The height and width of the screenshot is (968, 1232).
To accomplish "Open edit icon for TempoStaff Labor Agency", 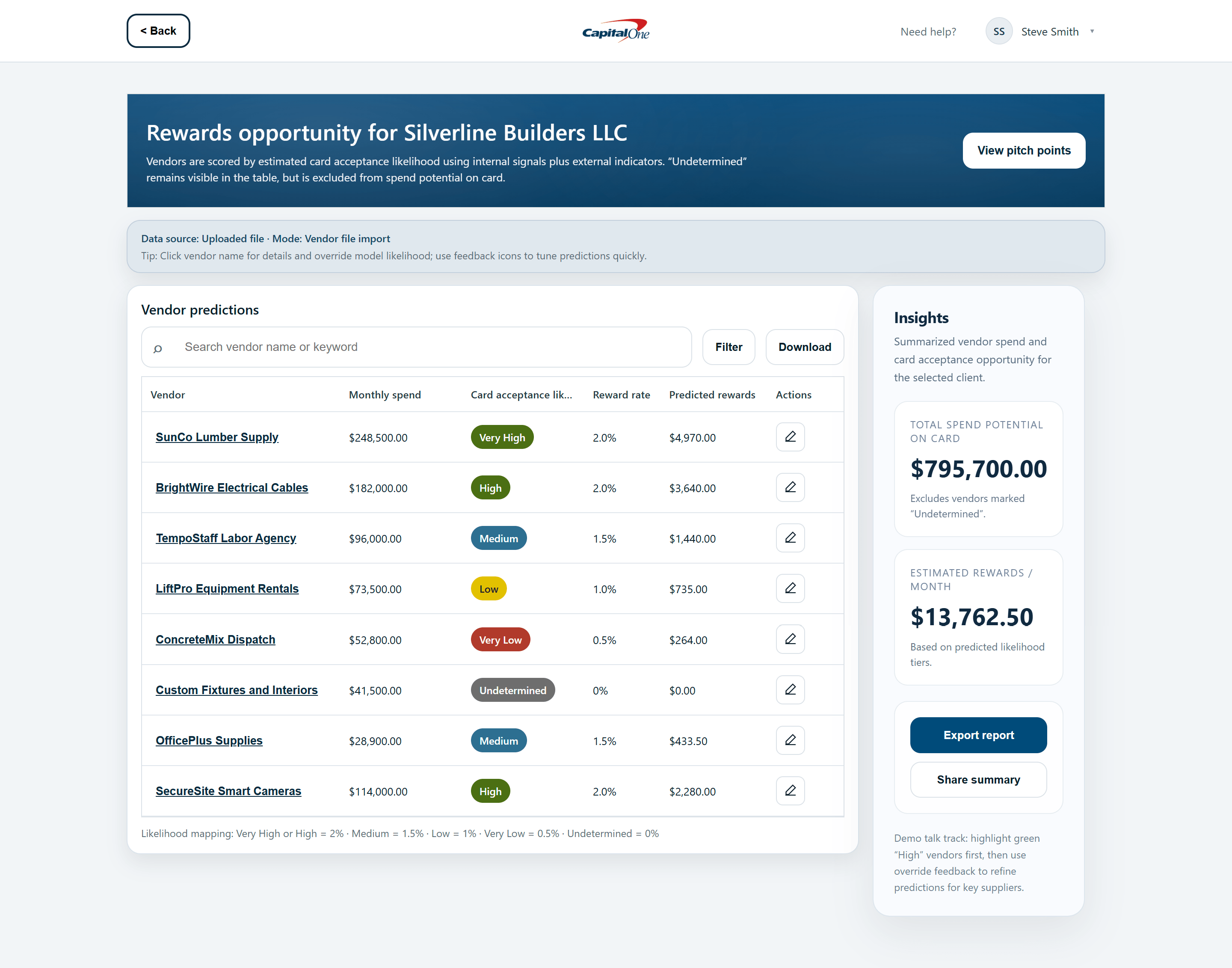I will [790, 538].
